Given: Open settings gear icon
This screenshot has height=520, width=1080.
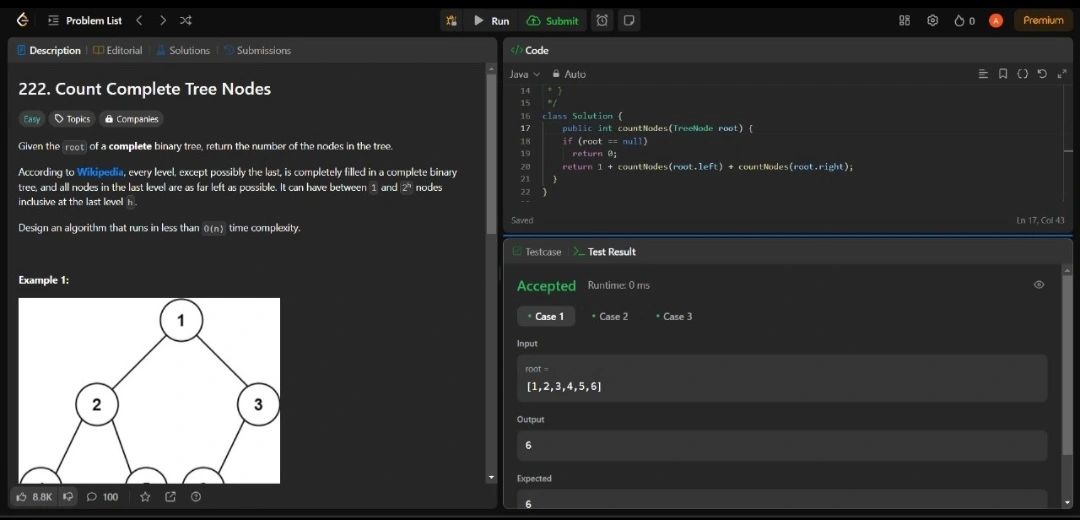Looking at the screenshot, I should tap(933, 21).
